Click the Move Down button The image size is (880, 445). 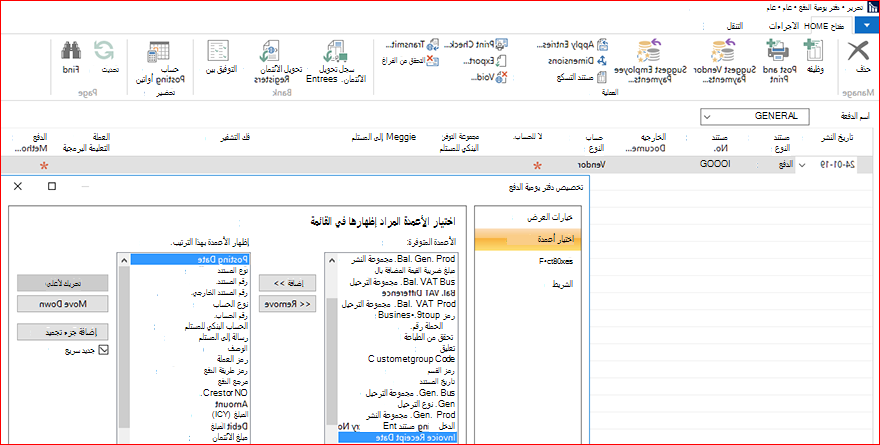pyautogui.click(x=62, y=304)
